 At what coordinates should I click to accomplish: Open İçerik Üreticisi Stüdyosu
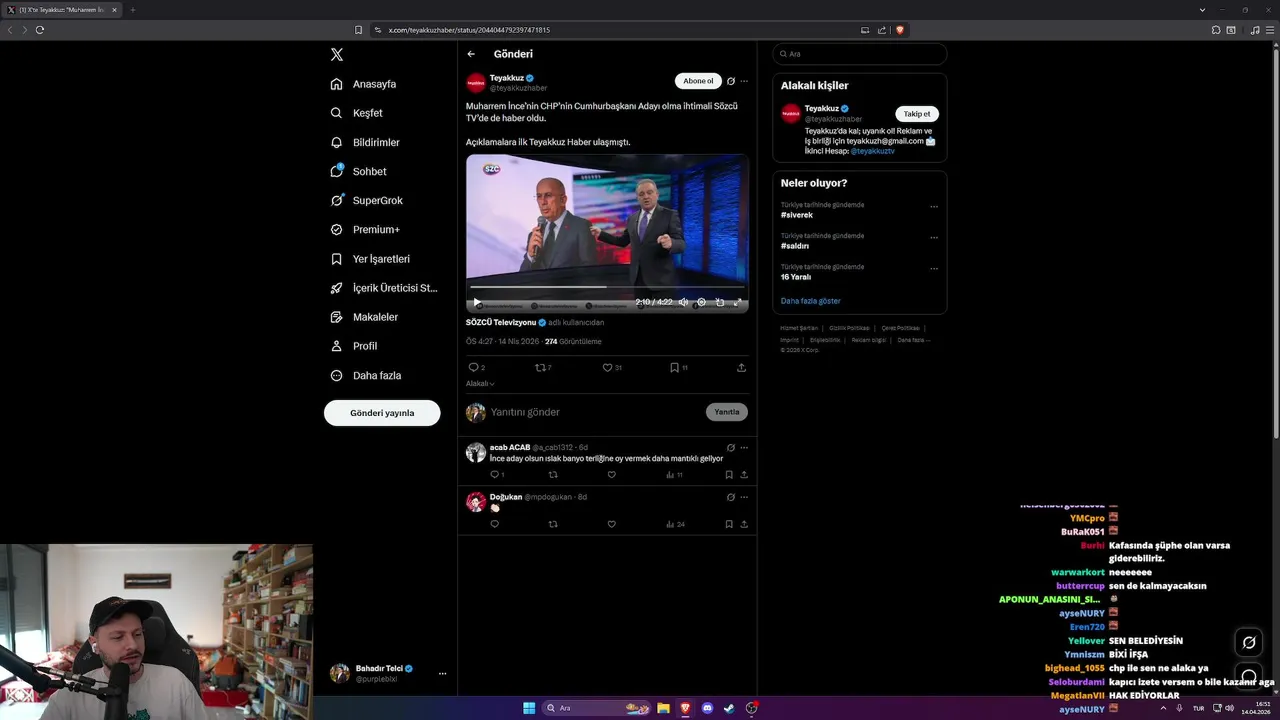point(384,288)
